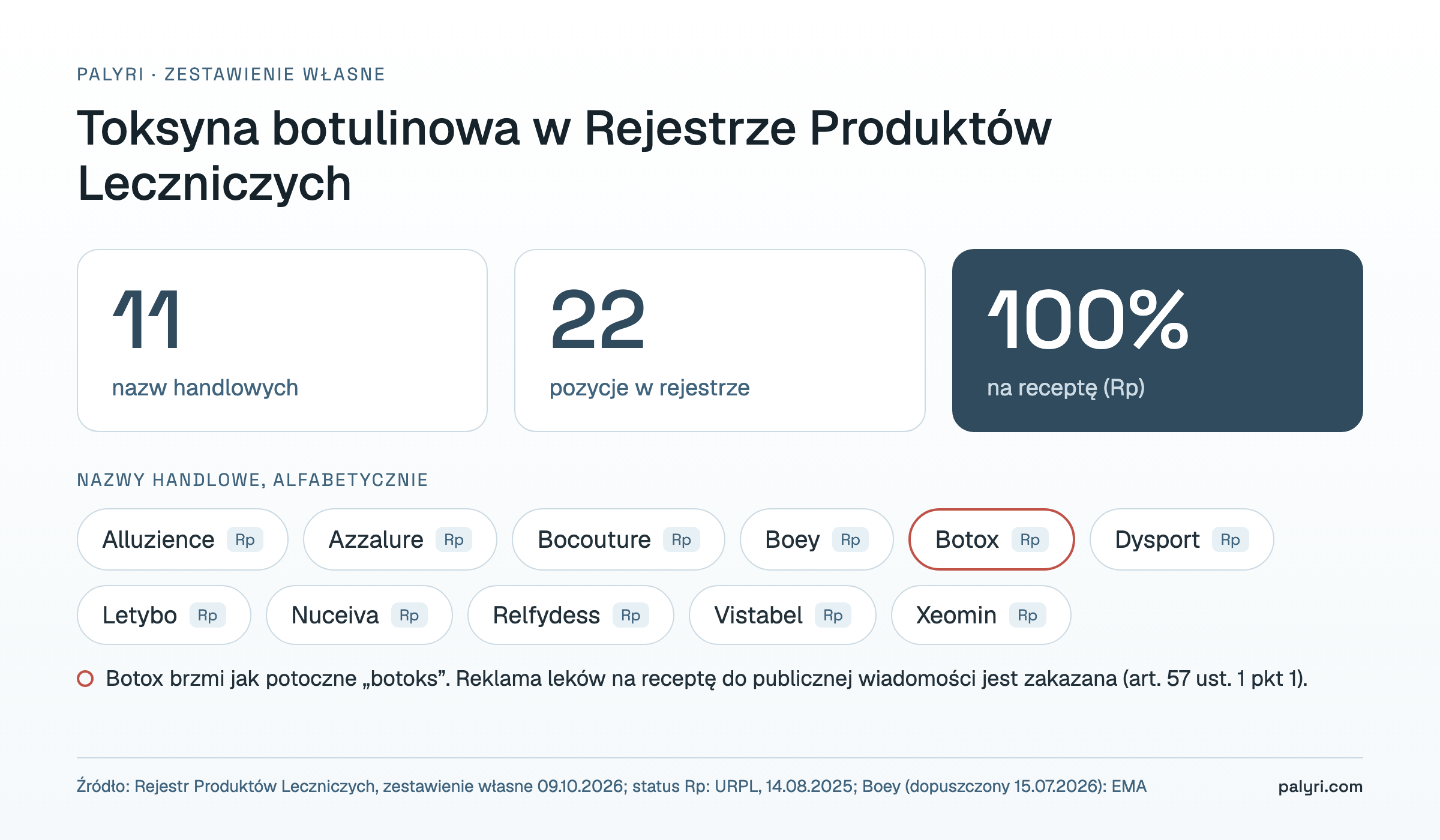1440x840 pixels.
Task: Click the Rp badge next to Botox
Action: 1030,539
